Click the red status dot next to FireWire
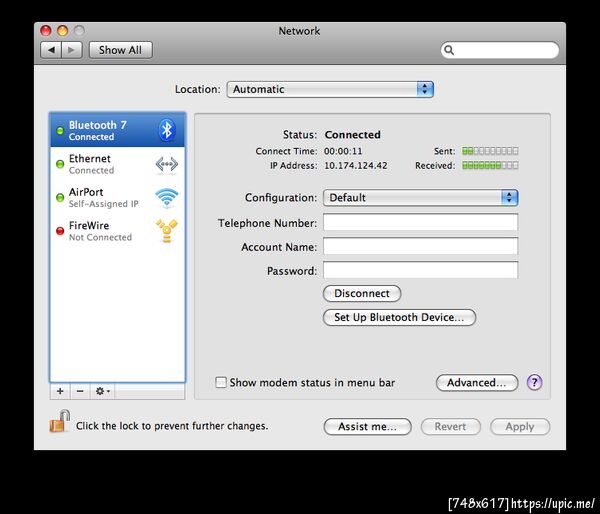The image size is (600, 514). point(60,231)
